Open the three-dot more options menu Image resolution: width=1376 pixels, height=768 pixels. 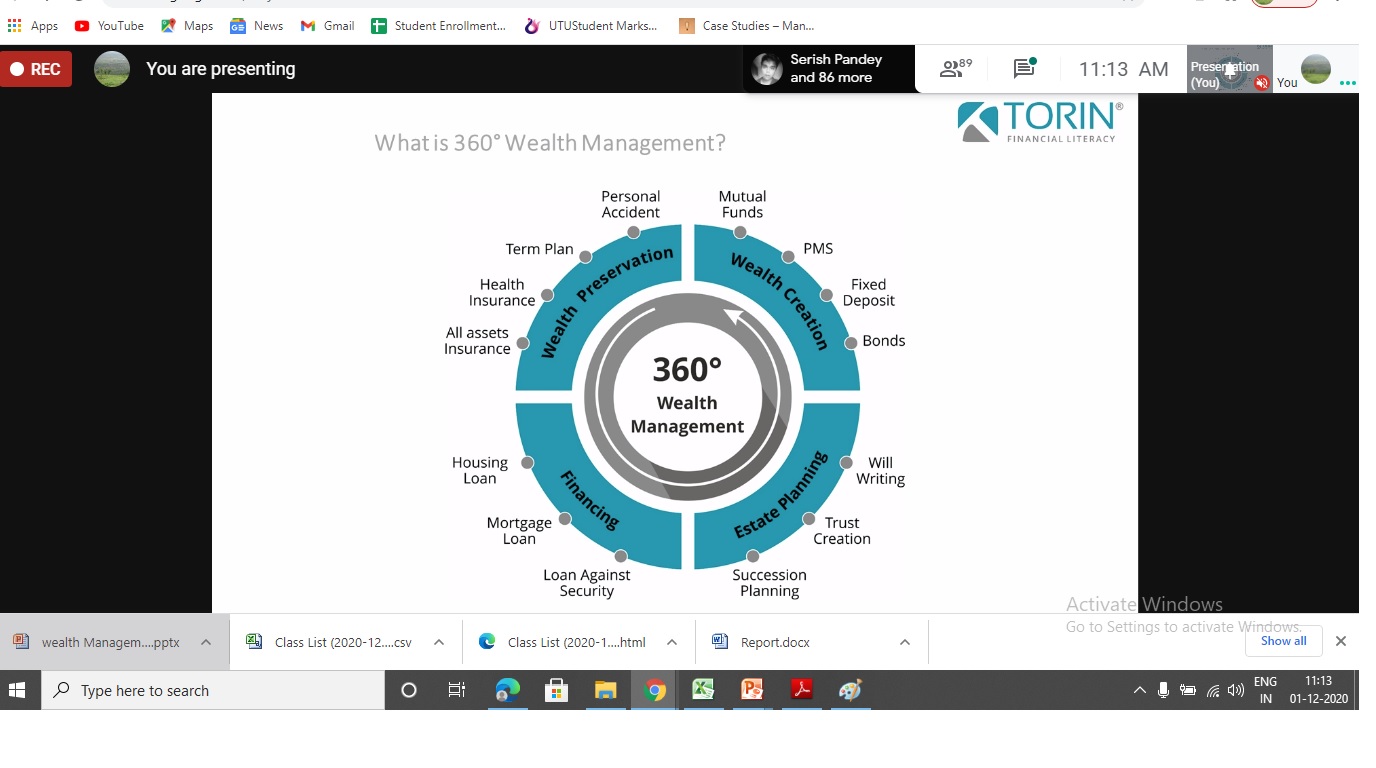click(x=1348, y=83)
